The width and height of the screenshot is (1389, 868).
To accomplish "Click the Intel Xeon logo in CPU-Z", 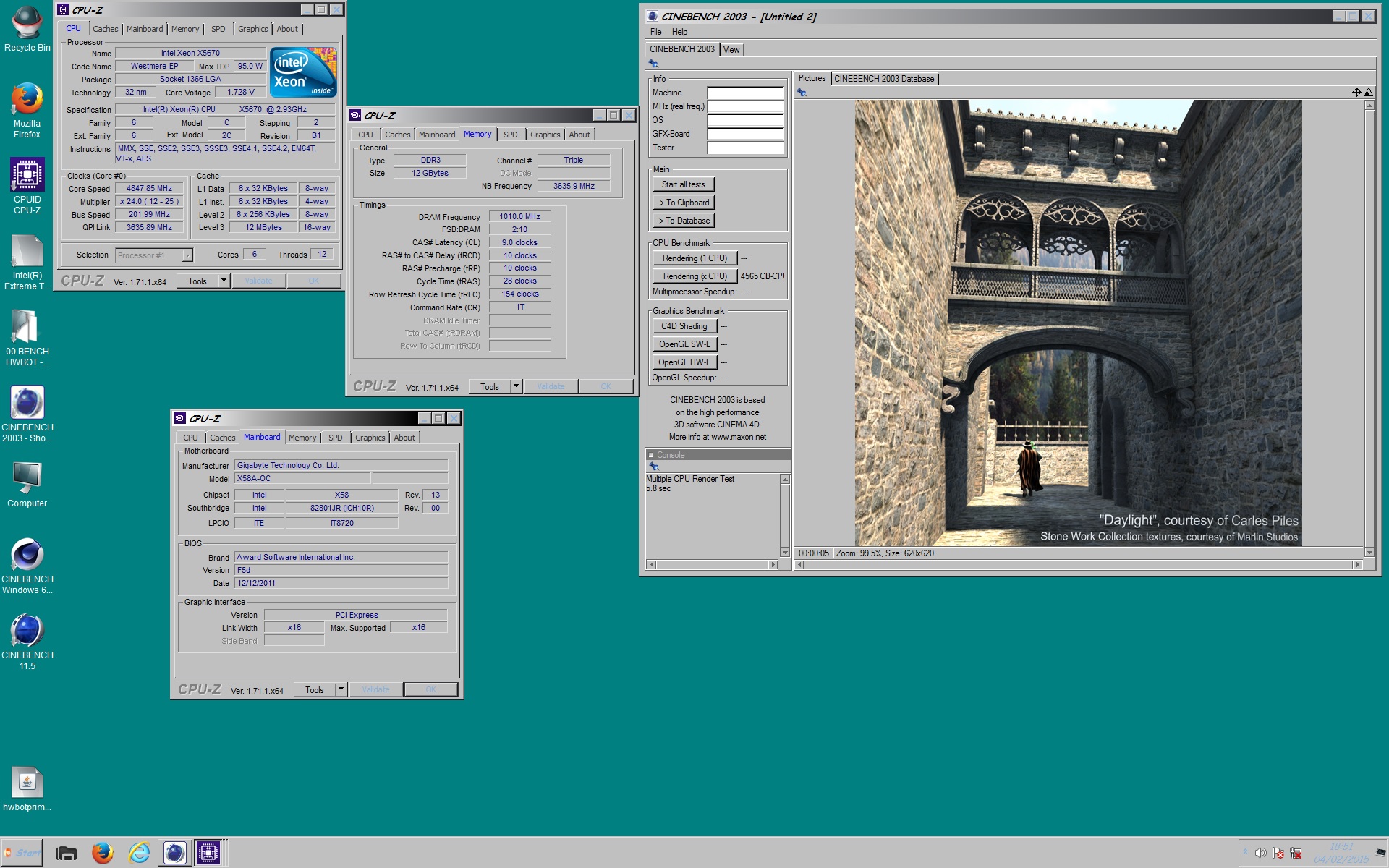I will pyautogui.click(x=303, y=72).
